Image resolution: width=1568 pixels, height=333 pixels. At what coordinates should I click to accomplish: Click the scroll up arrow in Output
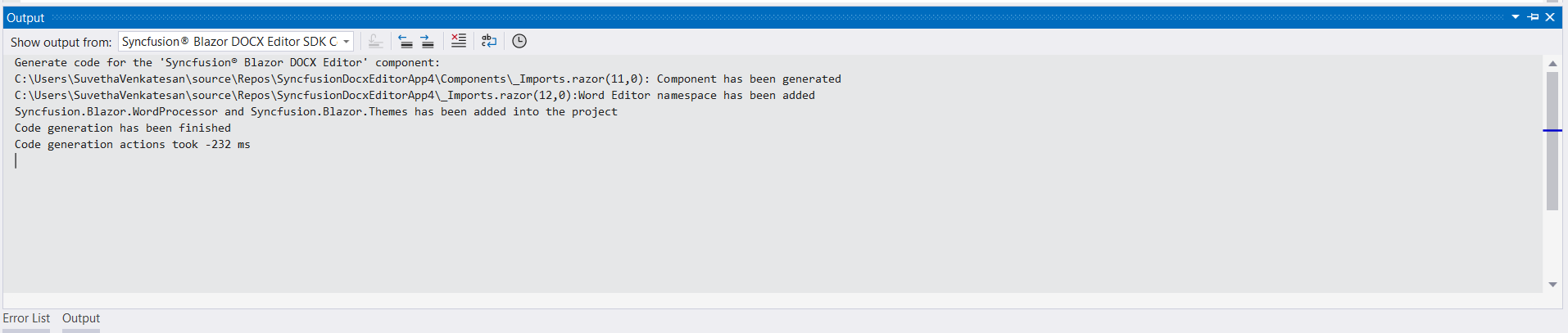coord(1552,63)
